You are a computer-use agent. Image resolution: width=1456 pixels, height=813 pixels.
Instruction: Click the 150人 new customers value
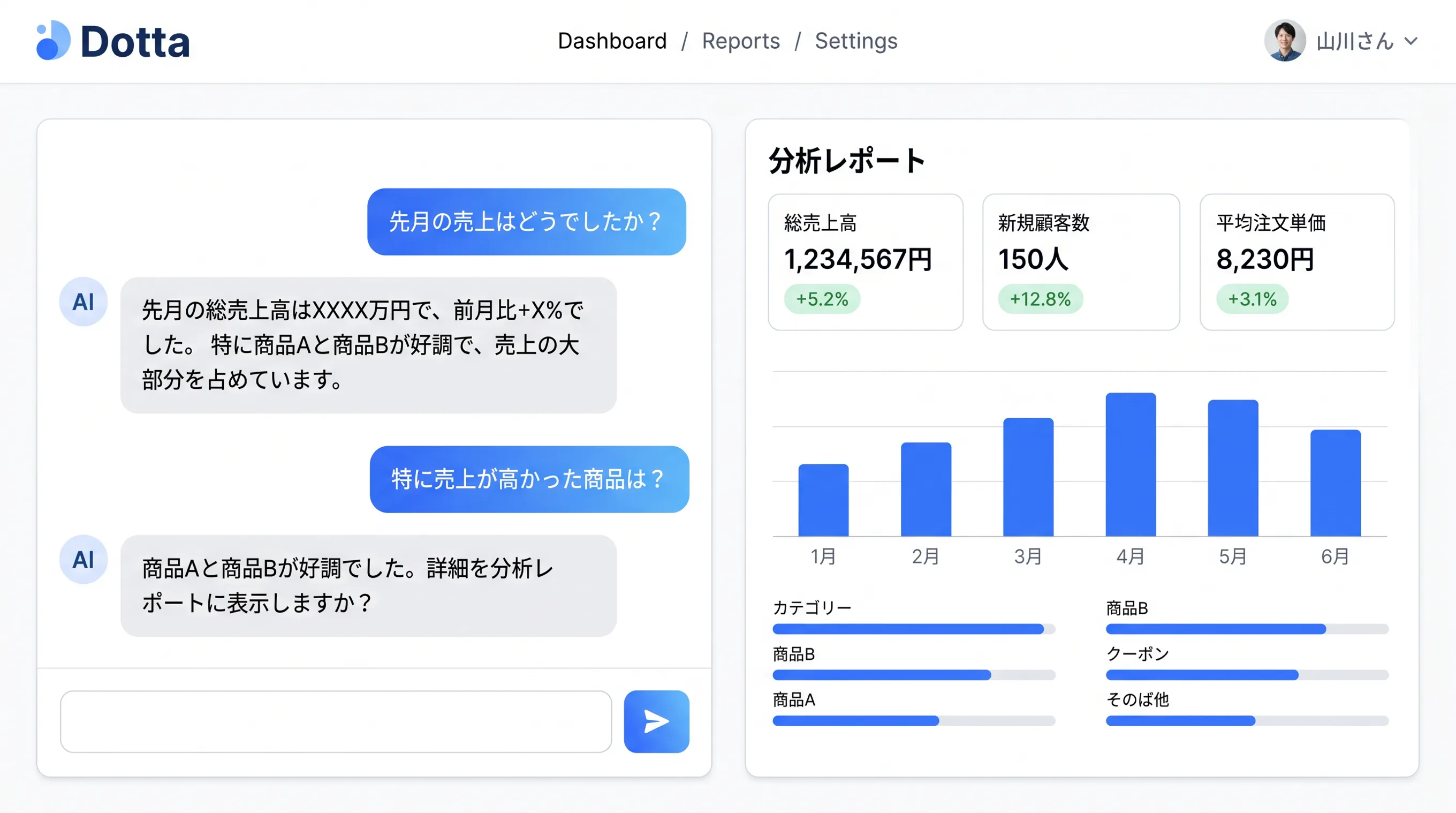[1033, 260]
